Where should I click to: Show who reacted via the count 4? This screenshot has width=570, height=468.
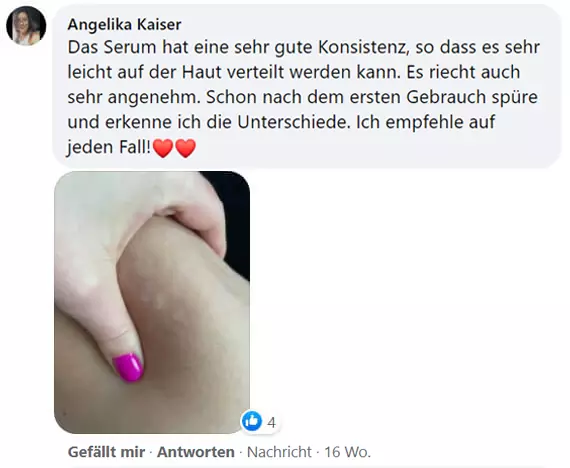pos(271,423)
